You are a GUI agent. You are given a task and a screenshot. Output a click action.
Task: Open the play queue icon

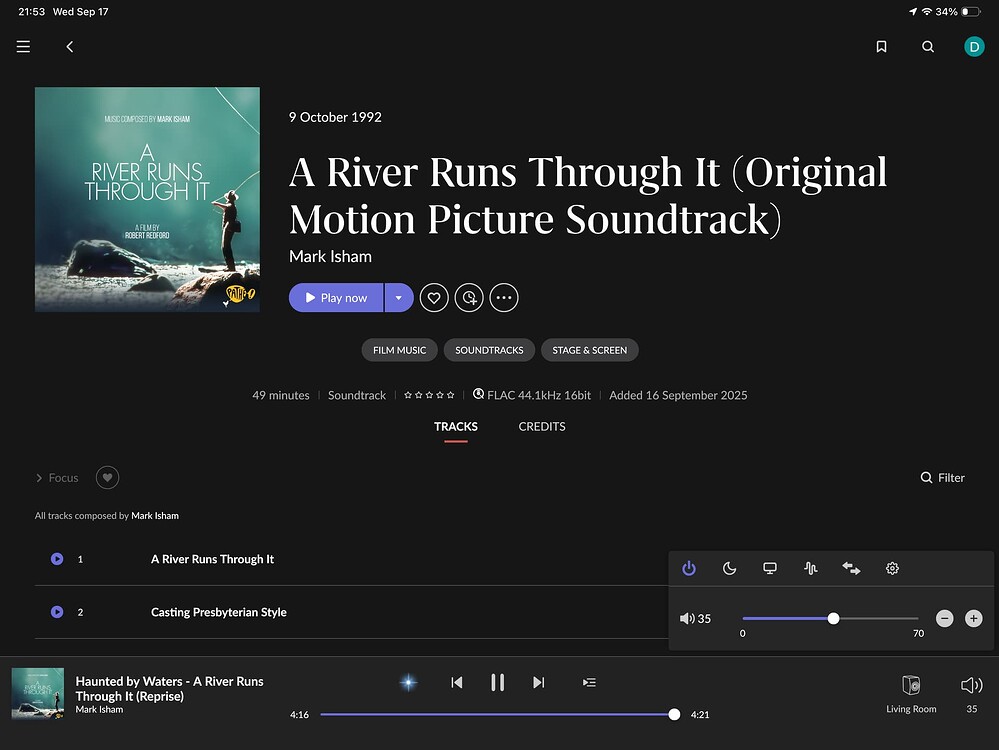pyautogui.click(x=589, y=682)
